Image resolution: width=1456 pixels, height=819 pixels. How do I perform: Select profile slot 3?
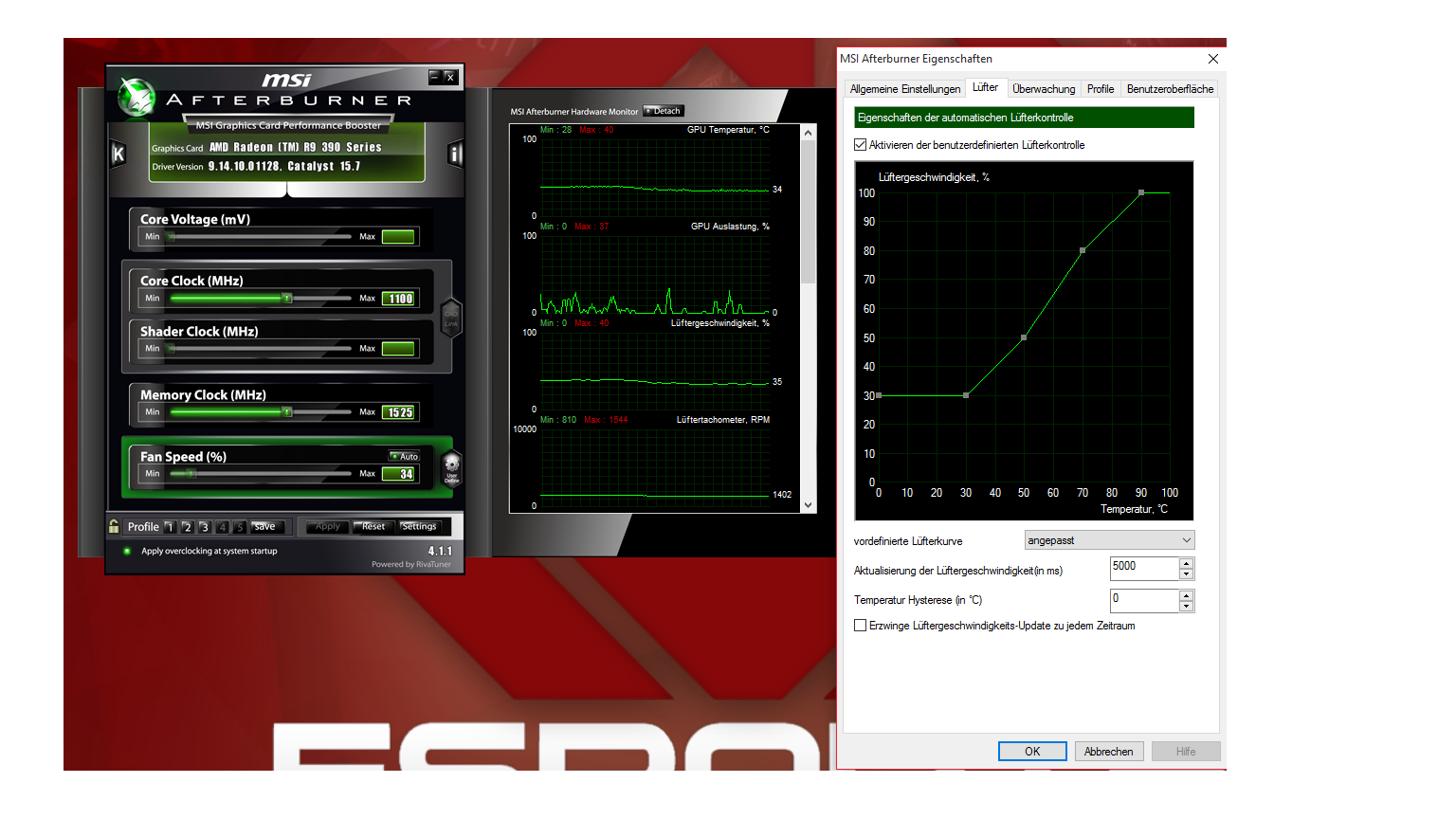coord(204,527)
